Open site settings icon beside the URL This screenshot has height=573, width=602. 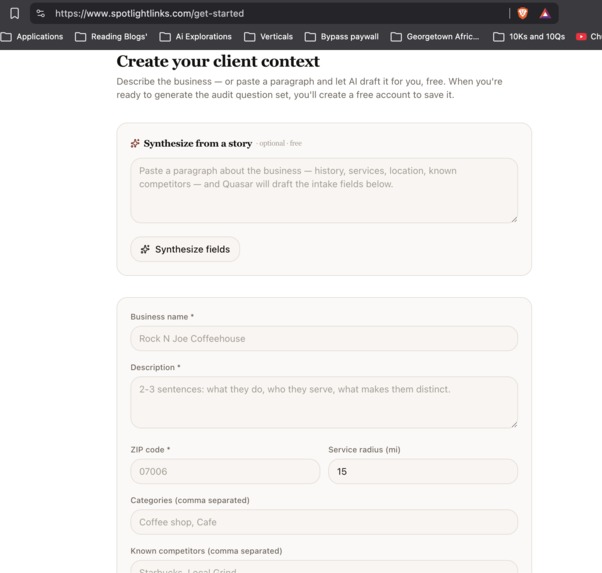coord(40,13)
